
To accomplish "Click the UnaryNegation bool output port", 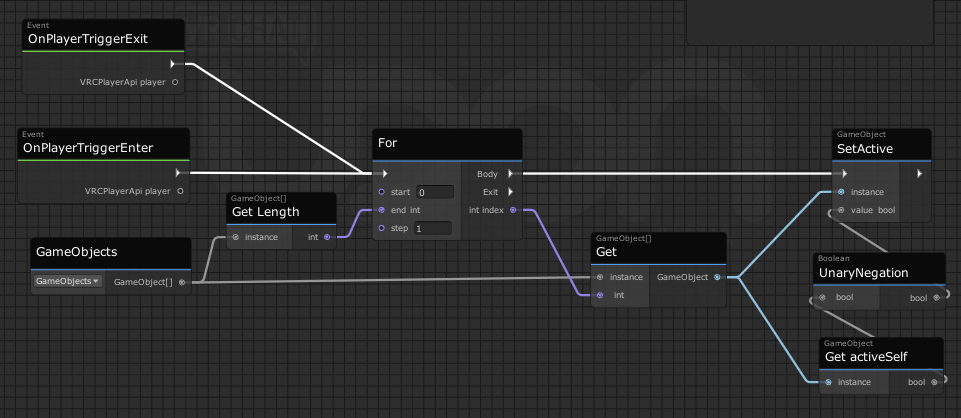I will 936,298.
